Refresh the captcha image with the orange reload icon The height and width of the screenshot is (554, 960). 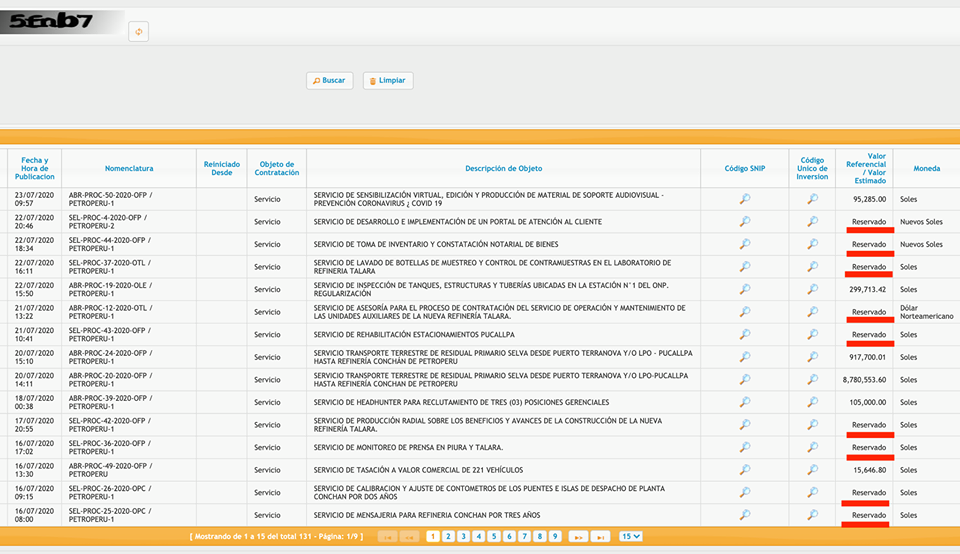point(138,32)
